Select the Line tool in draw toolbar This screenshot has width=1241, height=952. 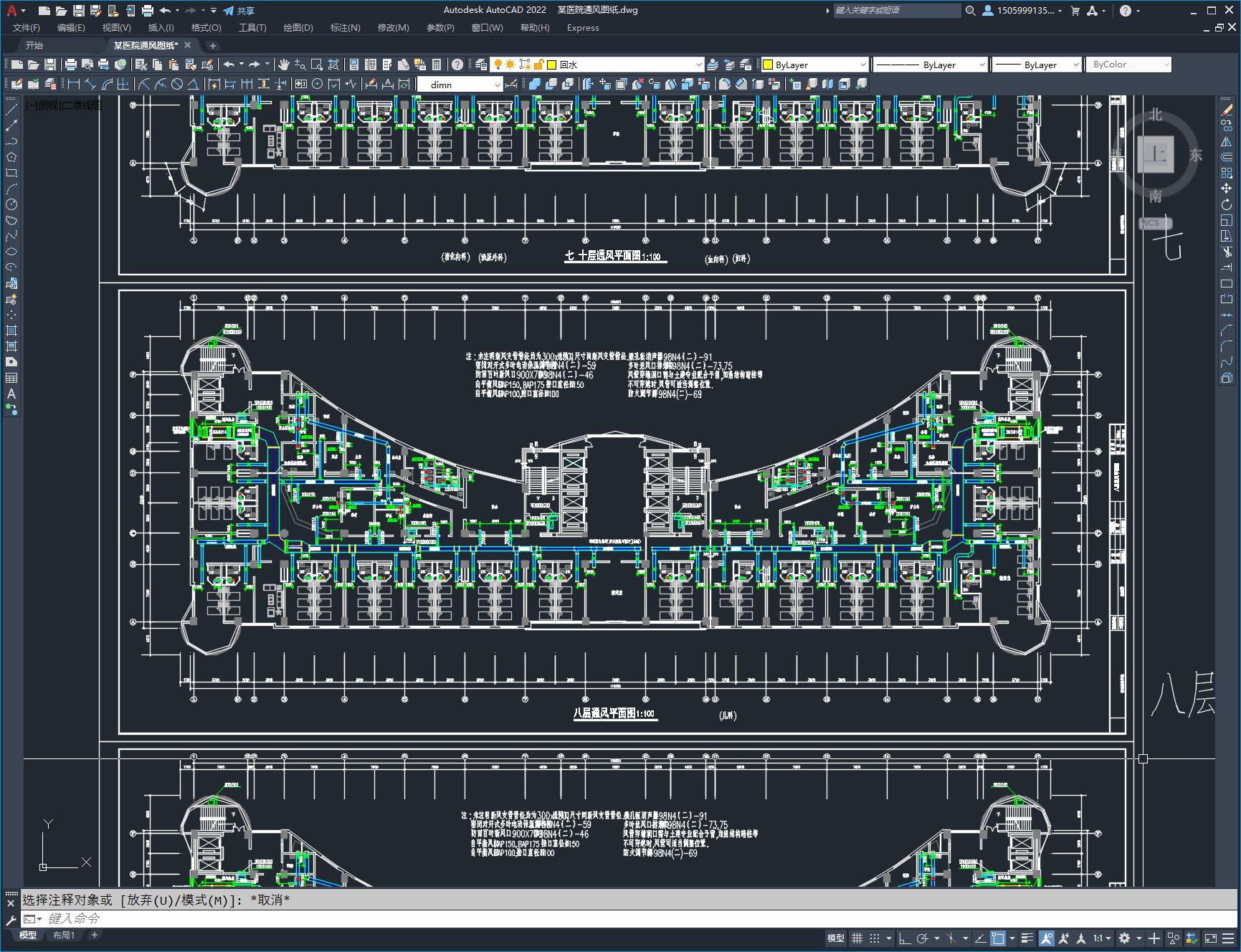11,110
